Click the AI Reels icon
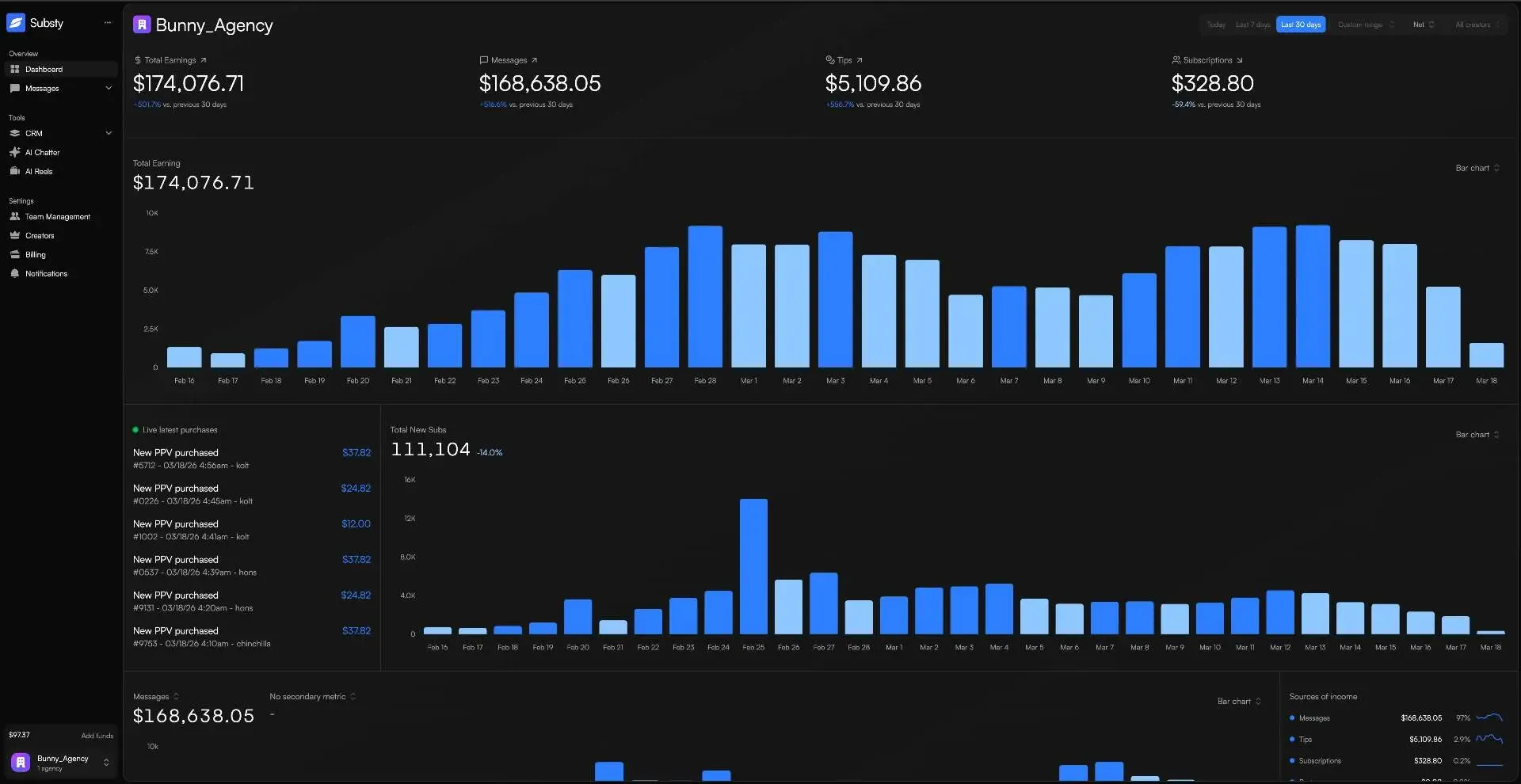Viewport: 1521px width, 784px height. (x=14, y=171)
